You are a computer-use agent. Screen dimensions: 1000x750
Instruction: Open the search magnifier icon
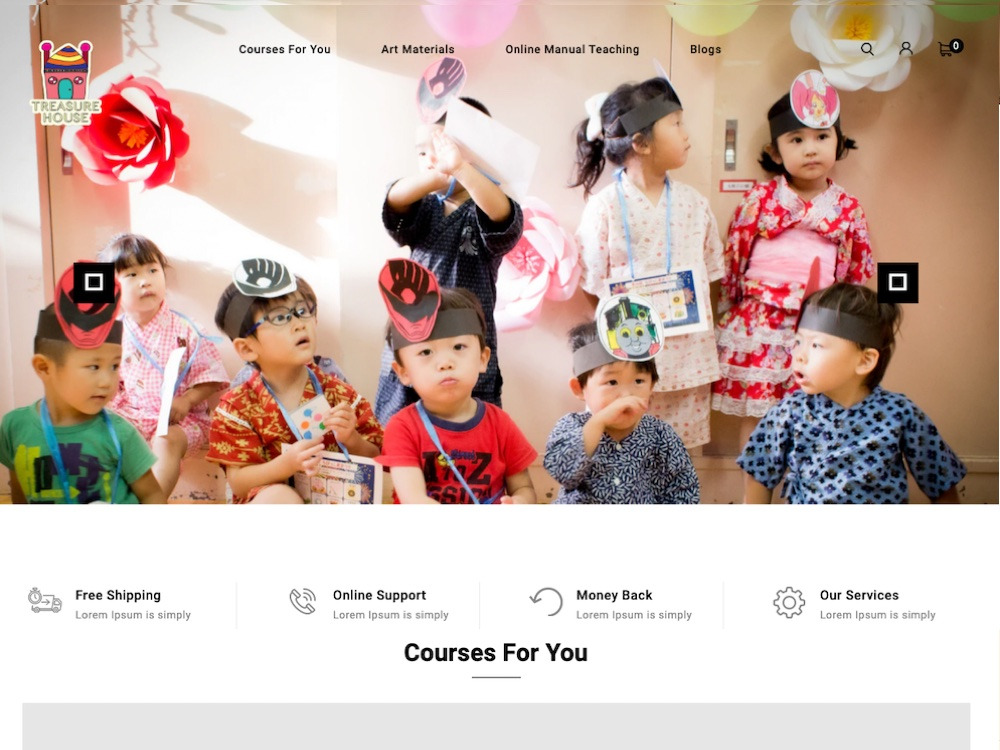click(867, 49)
